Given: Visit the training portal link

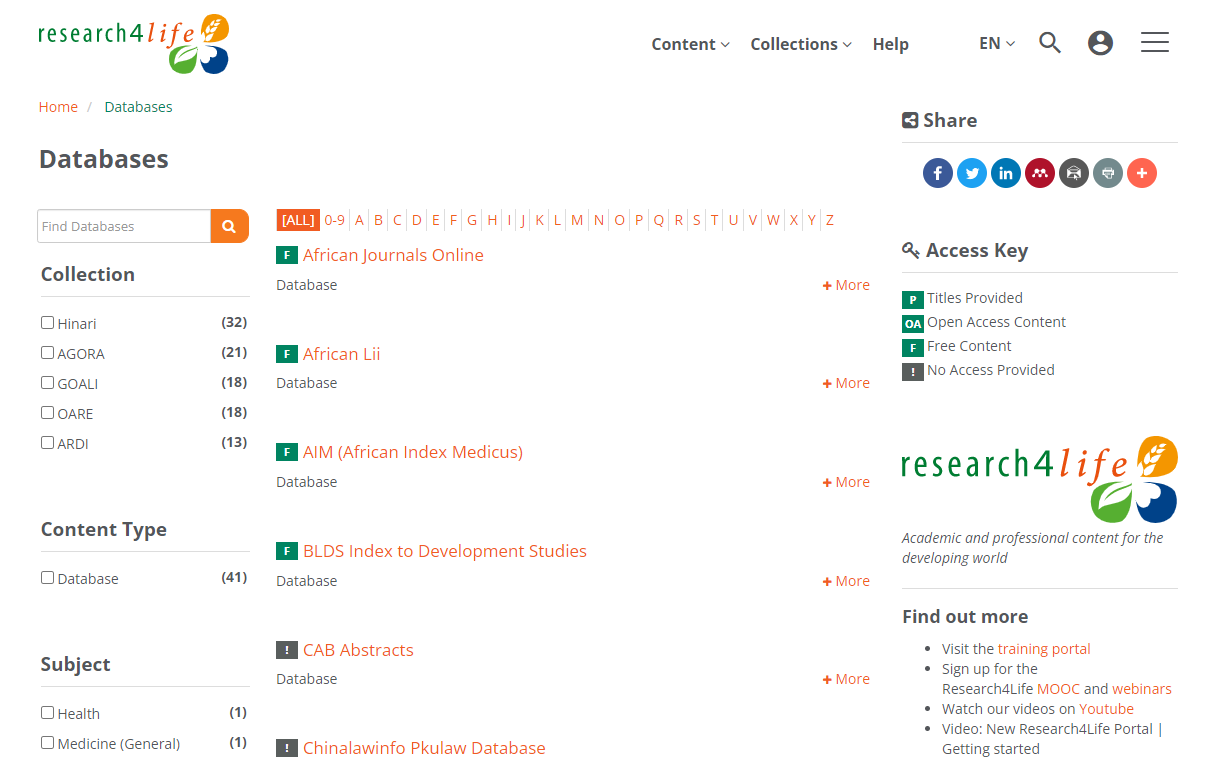Looking at the screenshot, I should coord(1044,649).
